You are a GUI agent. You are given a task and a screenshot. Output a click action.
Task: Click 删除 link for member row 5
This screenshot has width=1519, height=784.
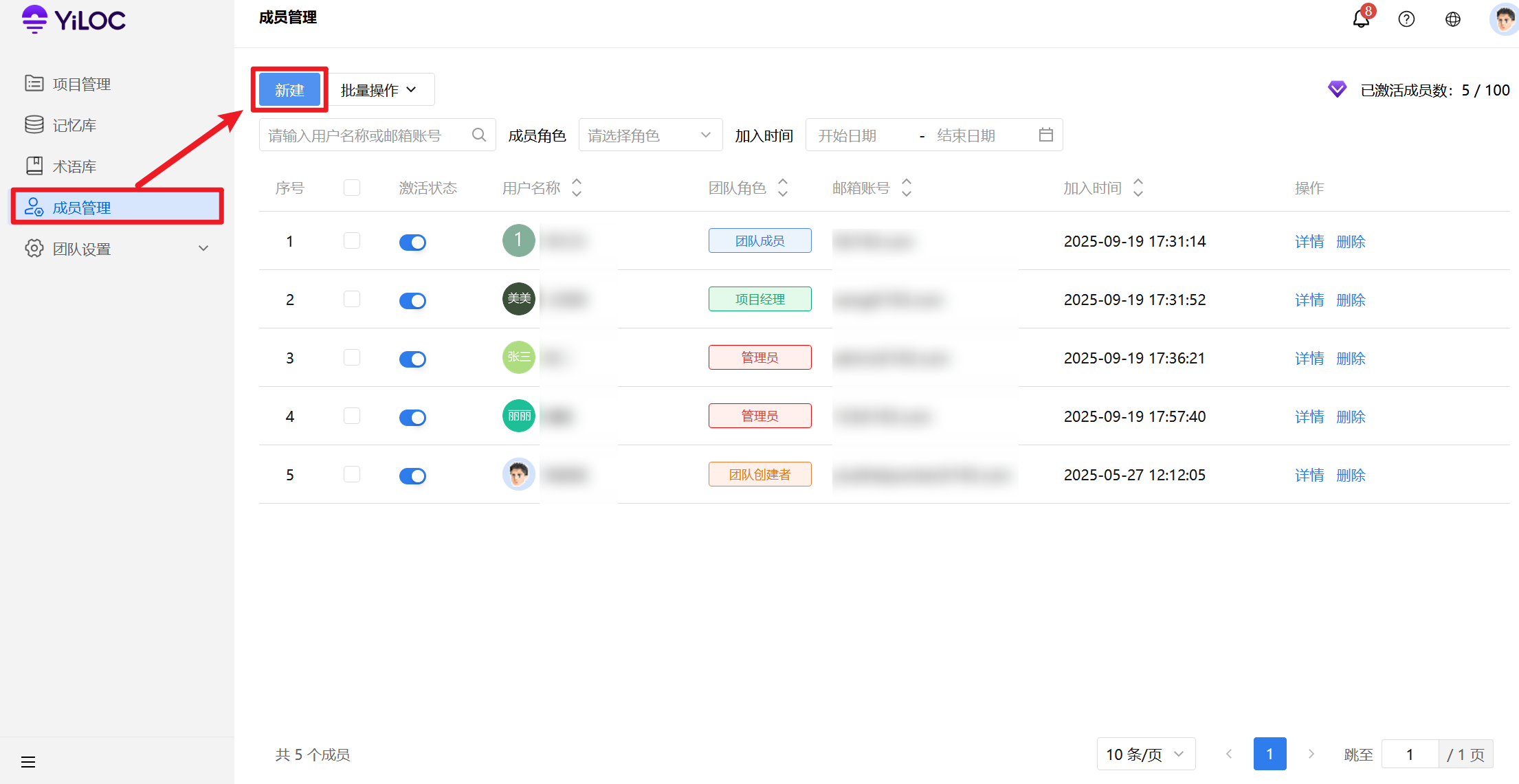coord(1350,475)
